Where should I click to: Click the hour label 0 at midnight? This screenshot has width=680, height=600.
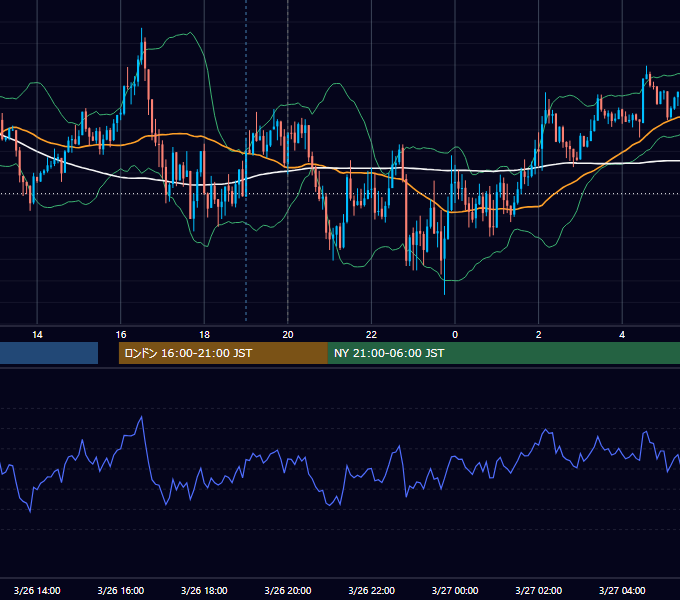click(455, 335)
